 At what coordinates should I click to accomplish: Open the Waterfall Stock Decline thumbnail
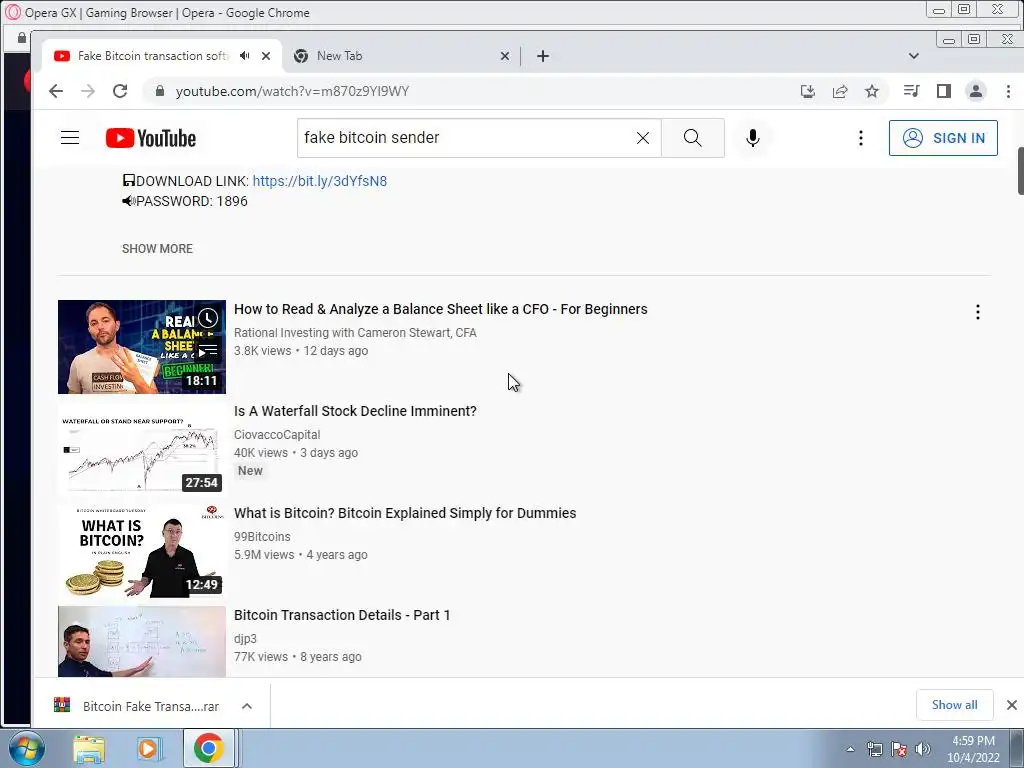click(142, 449)
